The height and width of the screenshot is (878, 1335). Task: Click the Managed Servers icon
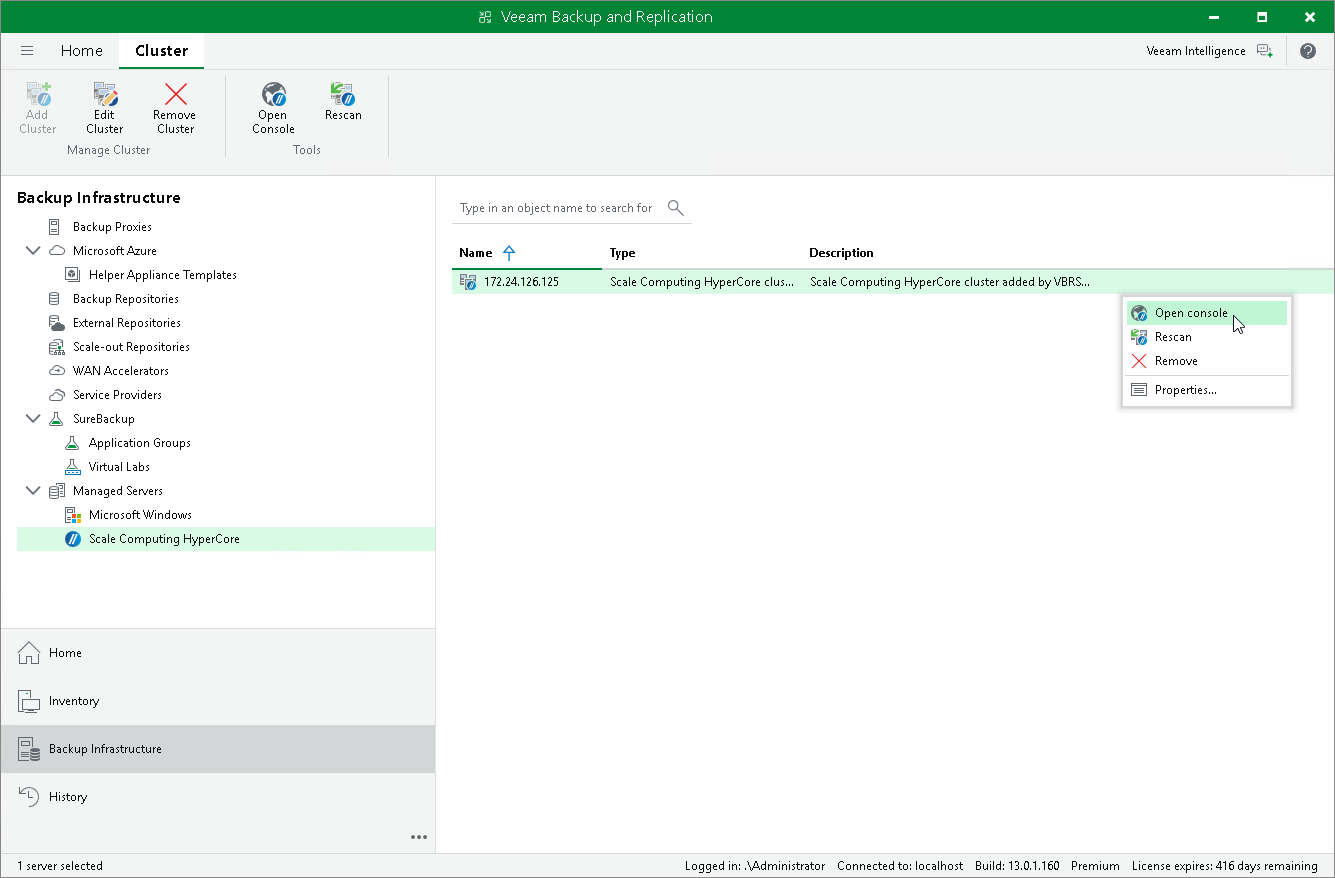(x=56, y=491)
